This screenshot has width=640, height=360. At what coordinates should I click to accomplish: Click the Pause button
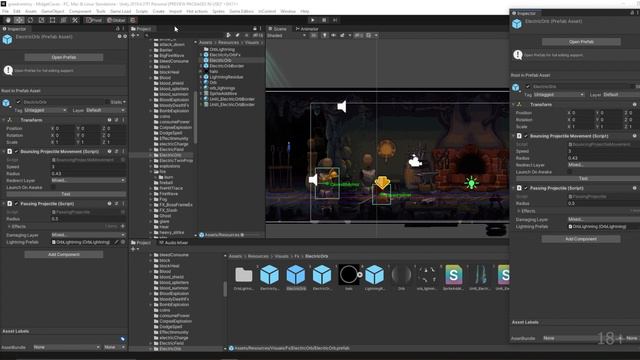tap(324, 20)
